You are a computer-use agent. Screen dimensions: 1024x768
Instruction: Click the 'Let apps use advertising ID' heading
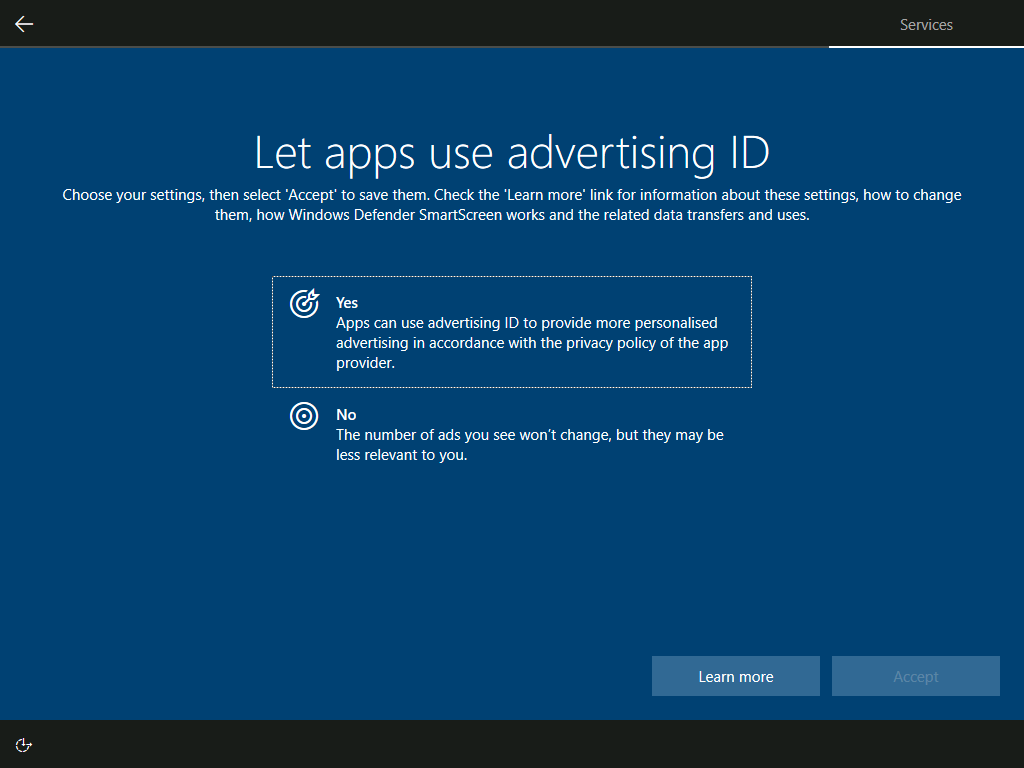pyautogui.click(x=512, y=153)
